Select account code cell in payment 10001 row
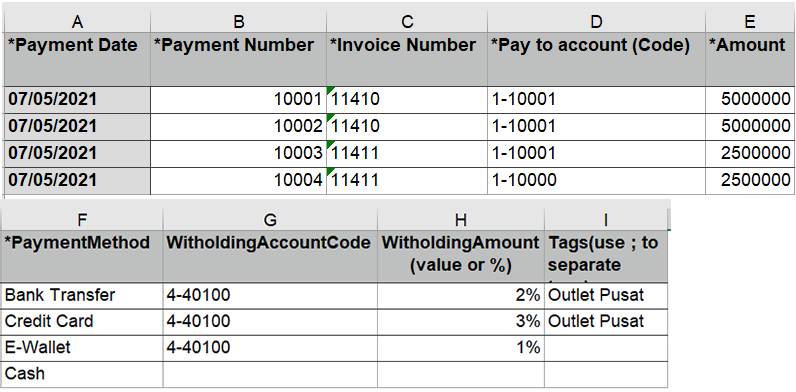This screenshot has height=392, width=796. tap(596, 100)
